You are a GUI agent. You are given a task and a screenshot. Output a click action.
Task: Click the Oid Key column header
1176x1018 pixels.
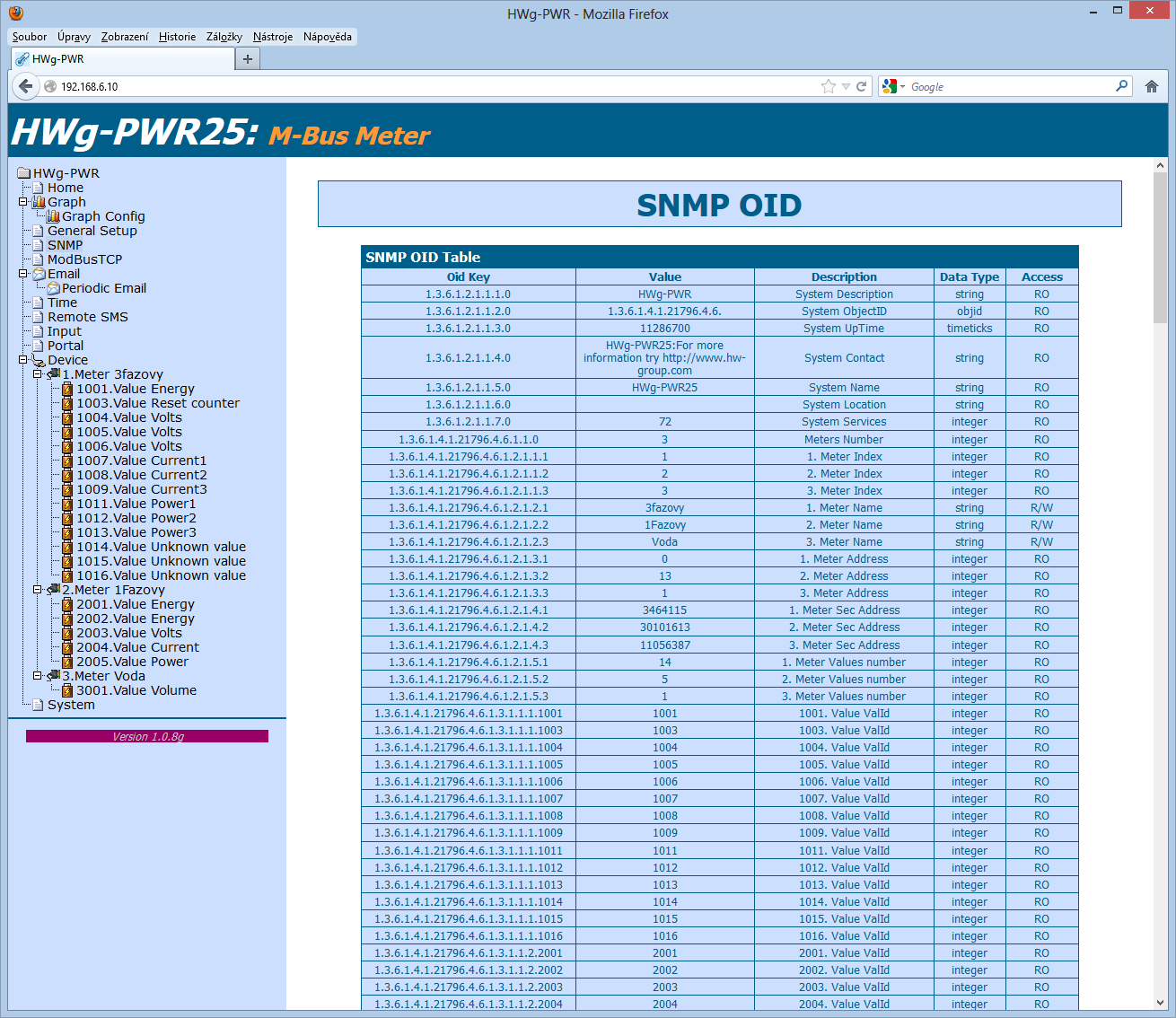coord(469,276)
